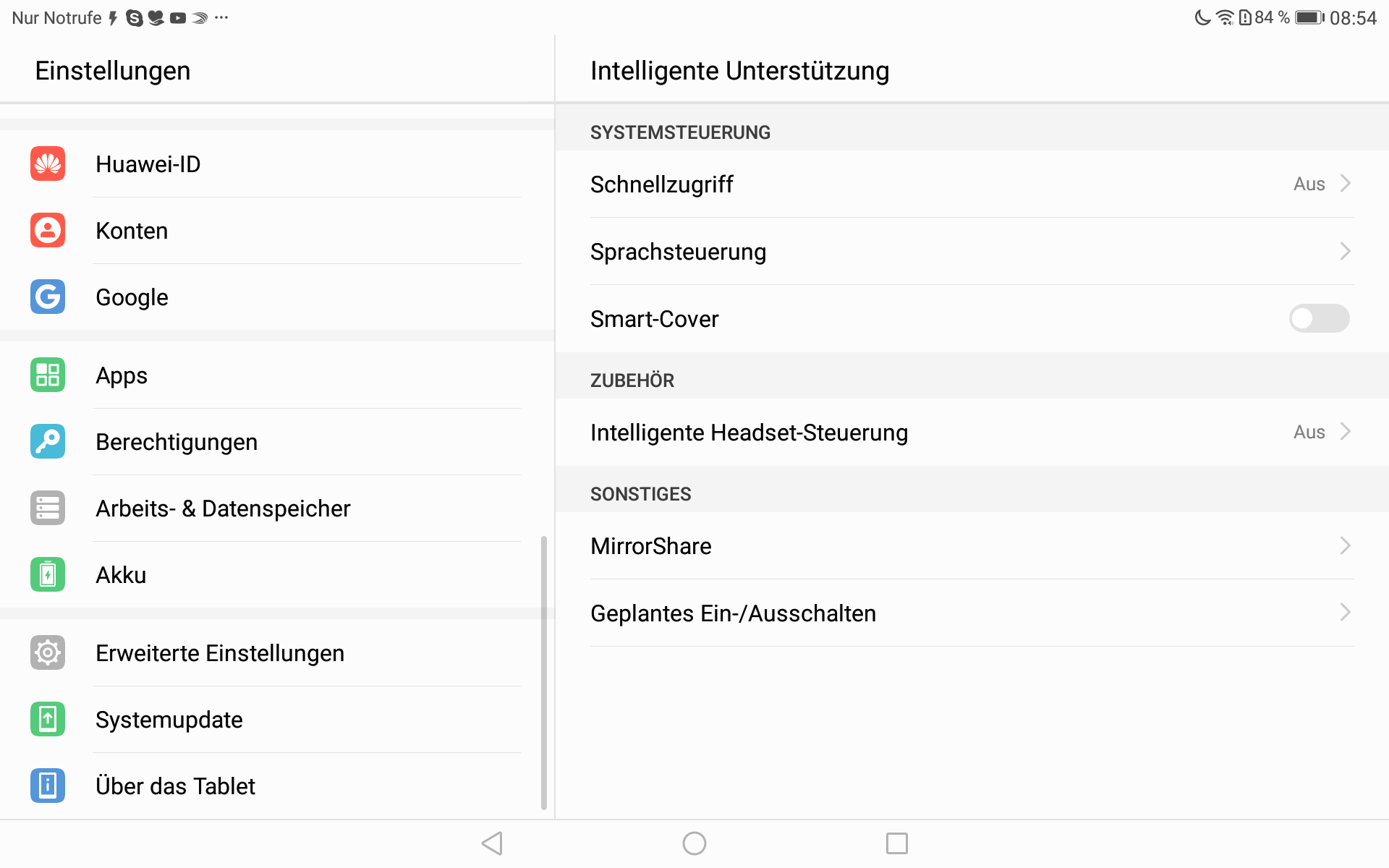Open the Geplantes Ein-/Ausschalten entry
The width and height of the screenshot is (1389, 868).
click(733, 613)
